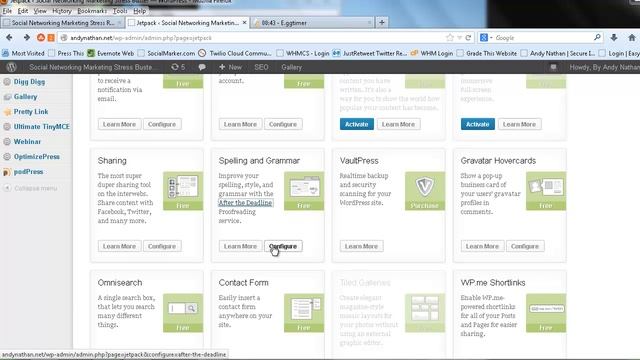Click the reload page icon

coord(468,38)
